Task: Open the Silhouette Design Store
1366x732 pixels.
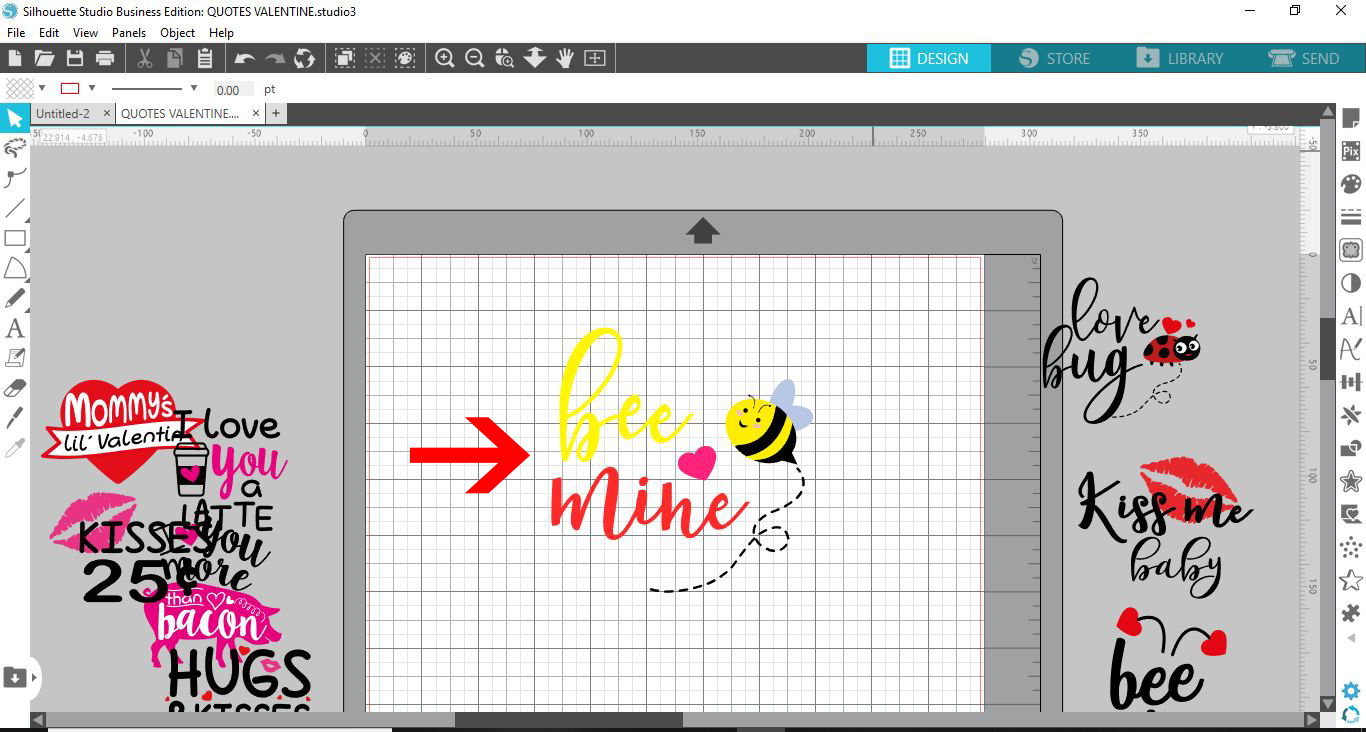Action: [x=1054, y=58]
